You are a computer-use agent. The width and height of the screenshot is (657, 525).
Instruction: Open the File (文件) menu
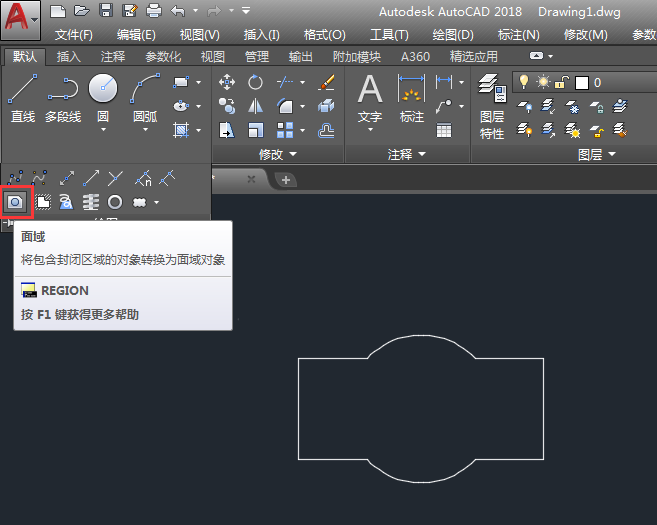point(73,35)
